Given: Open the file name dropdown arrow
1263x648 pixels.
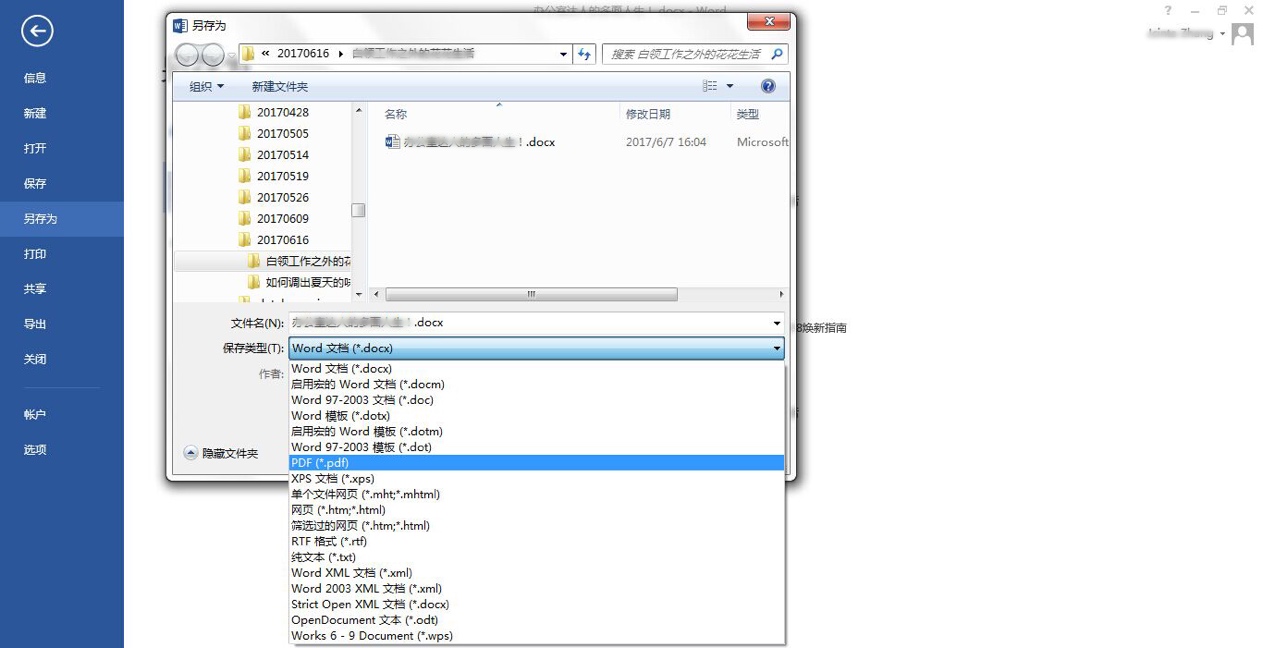Looking at the screenshot, I should point(777,323).
